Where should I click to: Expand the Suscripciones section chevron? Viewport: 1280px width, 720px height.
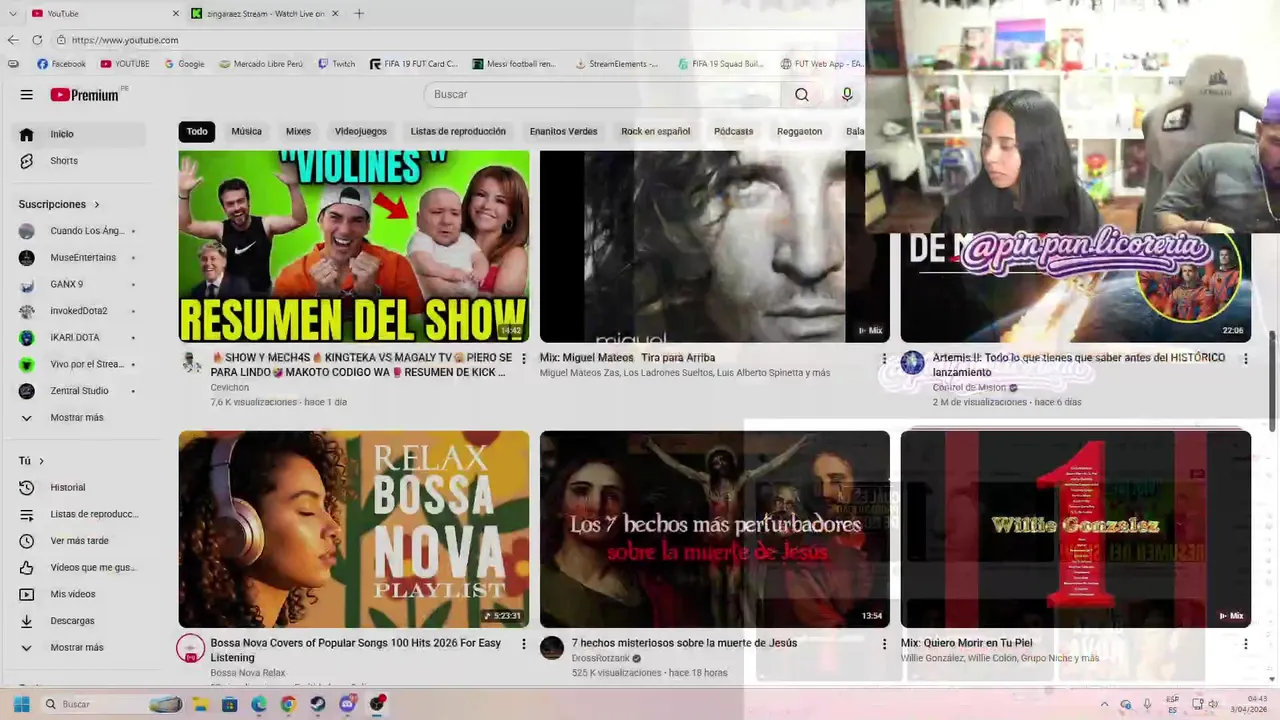[97, 205]
